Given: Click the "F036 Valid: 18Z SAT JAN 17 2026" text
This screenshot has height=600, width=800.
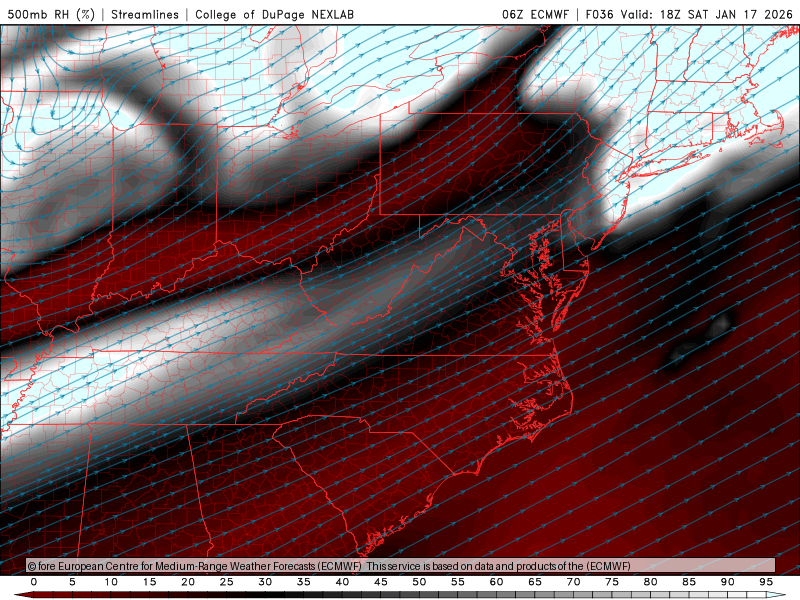Looking at the screenshot, I should (689, 14).
